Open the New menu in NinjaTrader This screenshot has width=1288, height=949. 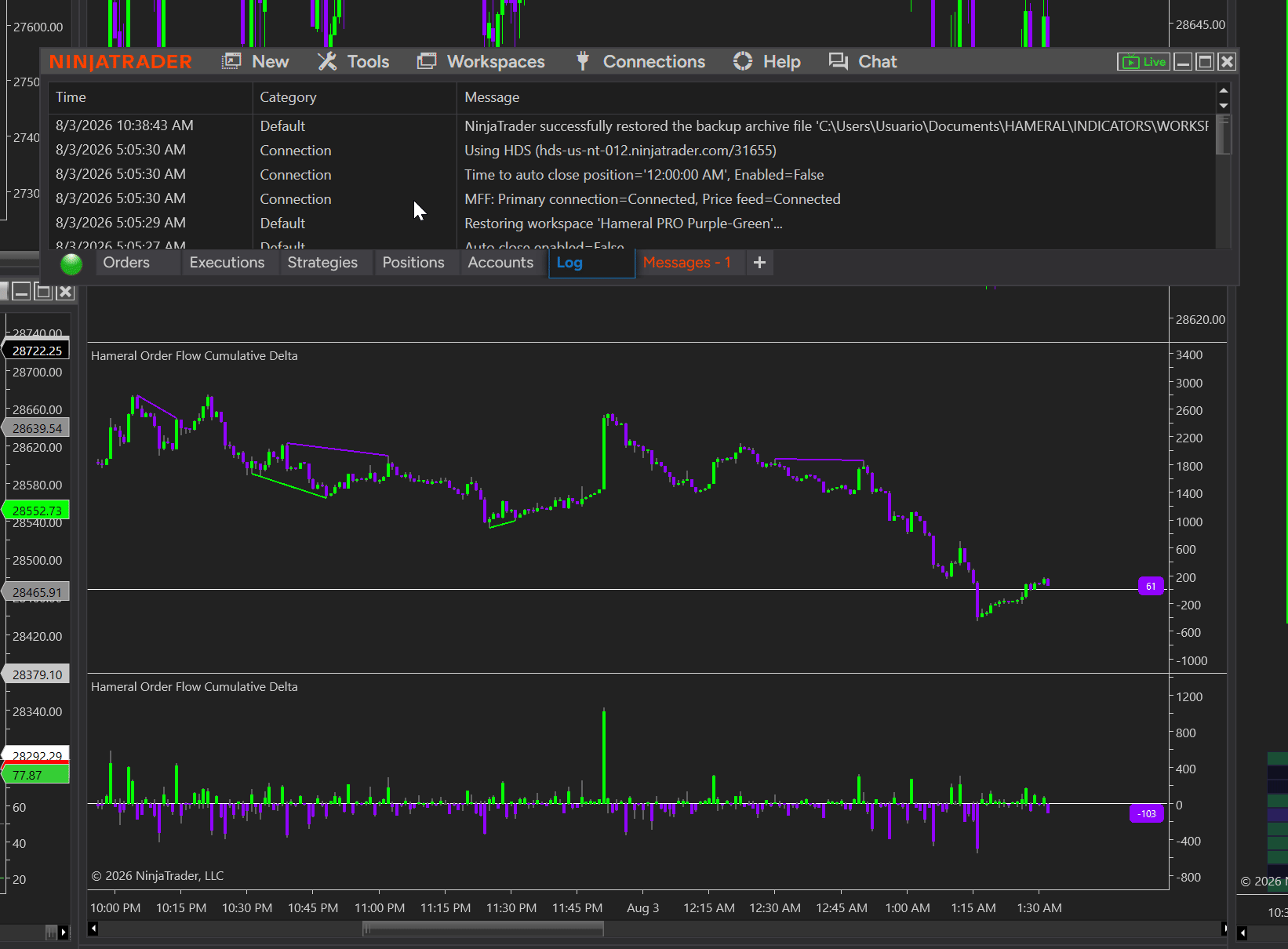255,62
